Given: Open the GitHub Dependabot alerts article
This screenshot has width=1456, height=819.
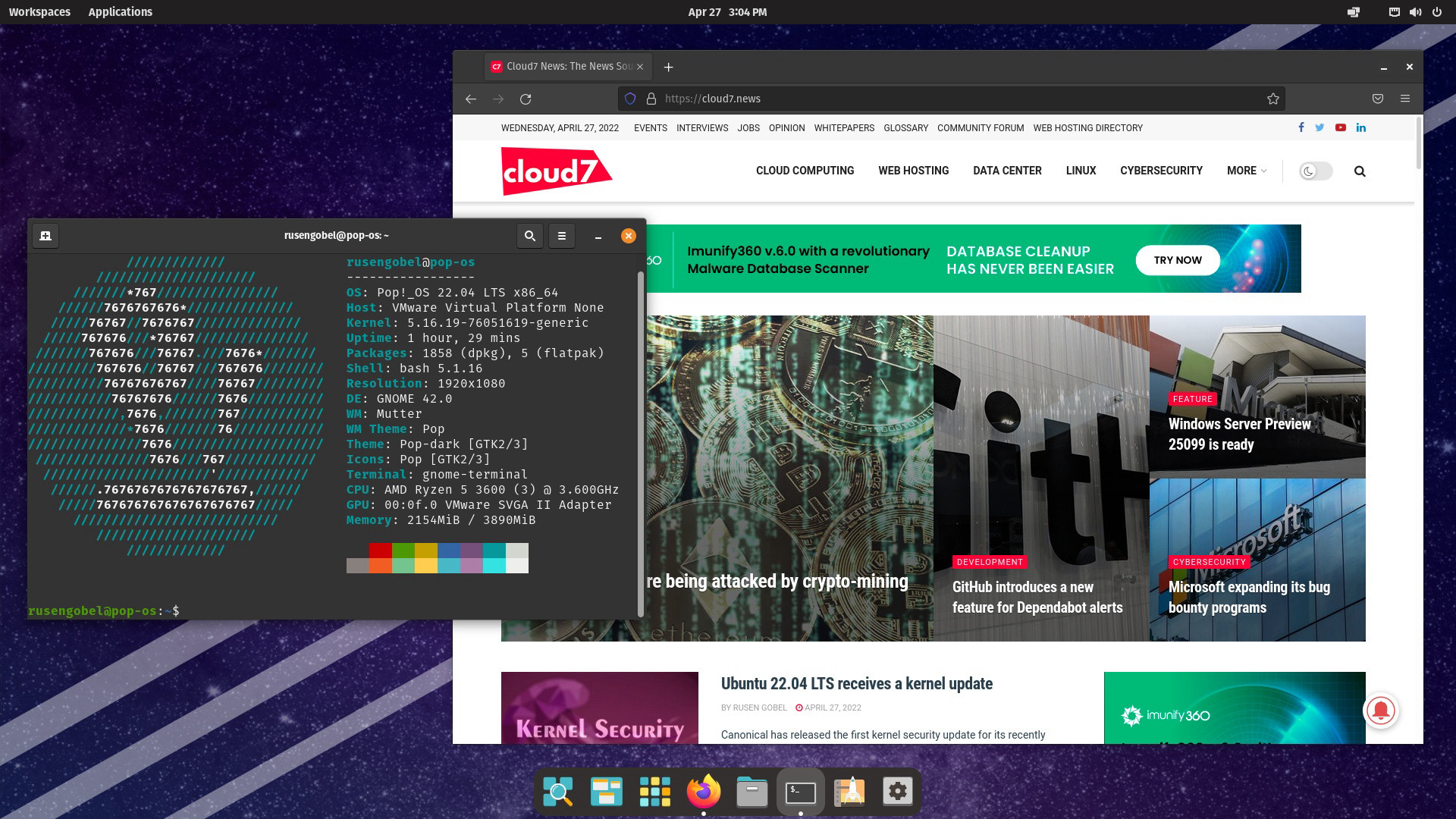Looking at the screenshot, I should [1037, 598].
